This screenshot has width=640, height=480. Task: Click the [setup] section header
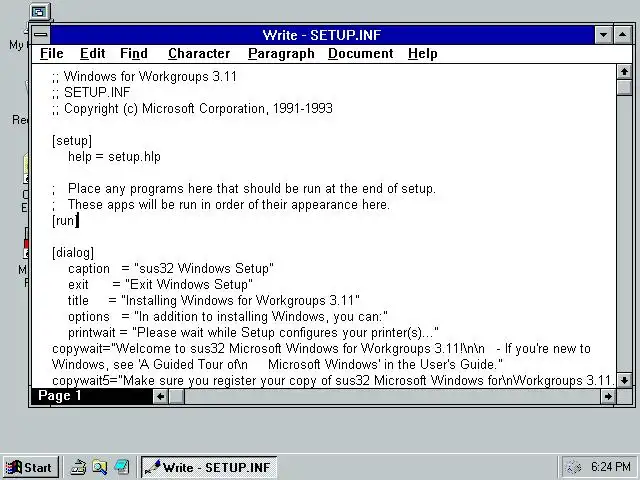pyautogui.click(x=72, y=140)
